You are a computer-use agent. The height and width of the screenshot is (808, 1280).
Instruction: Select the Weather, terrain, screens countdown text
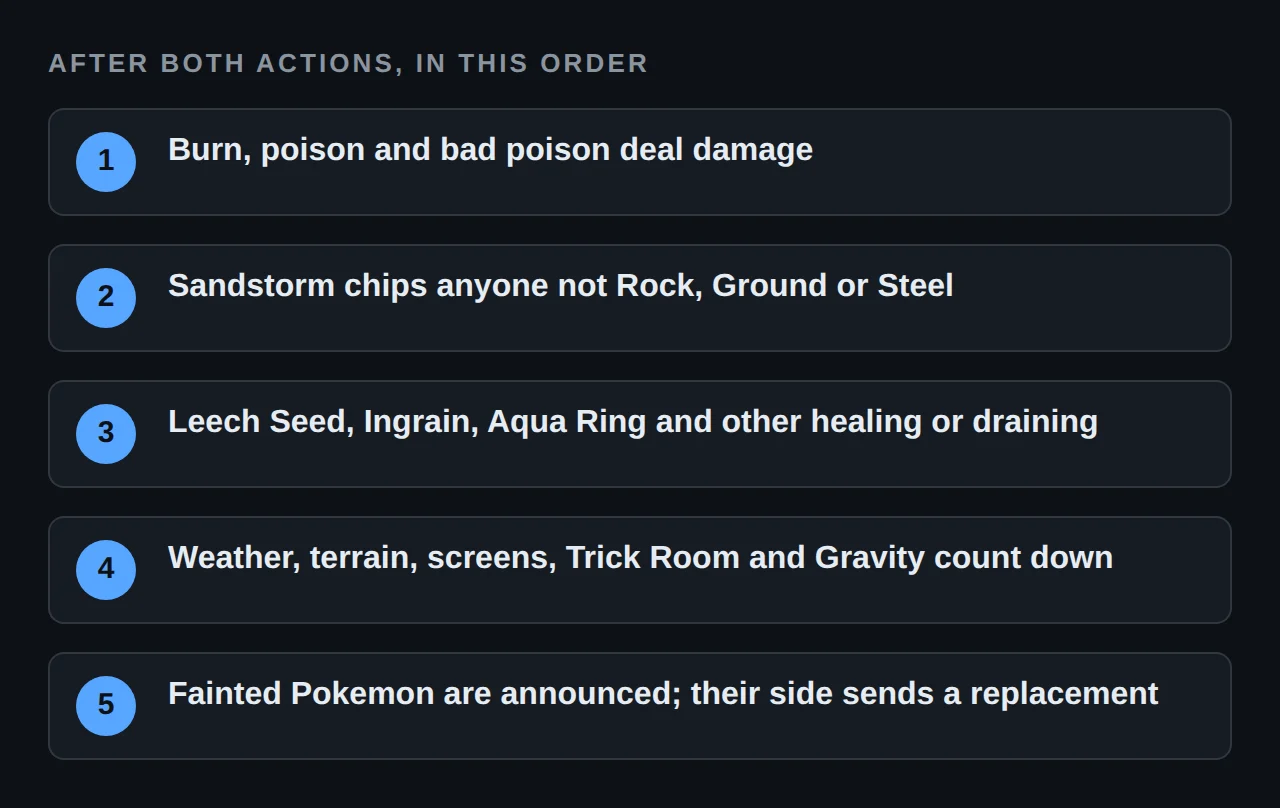[x=640, y=558]
